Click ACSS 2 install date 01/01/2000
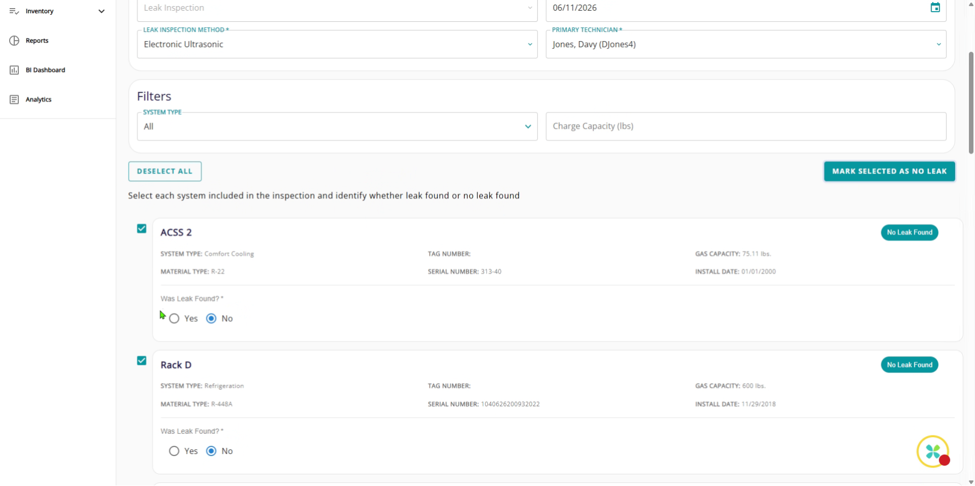This screenshot has height=486, width=975. pos(758,272)
